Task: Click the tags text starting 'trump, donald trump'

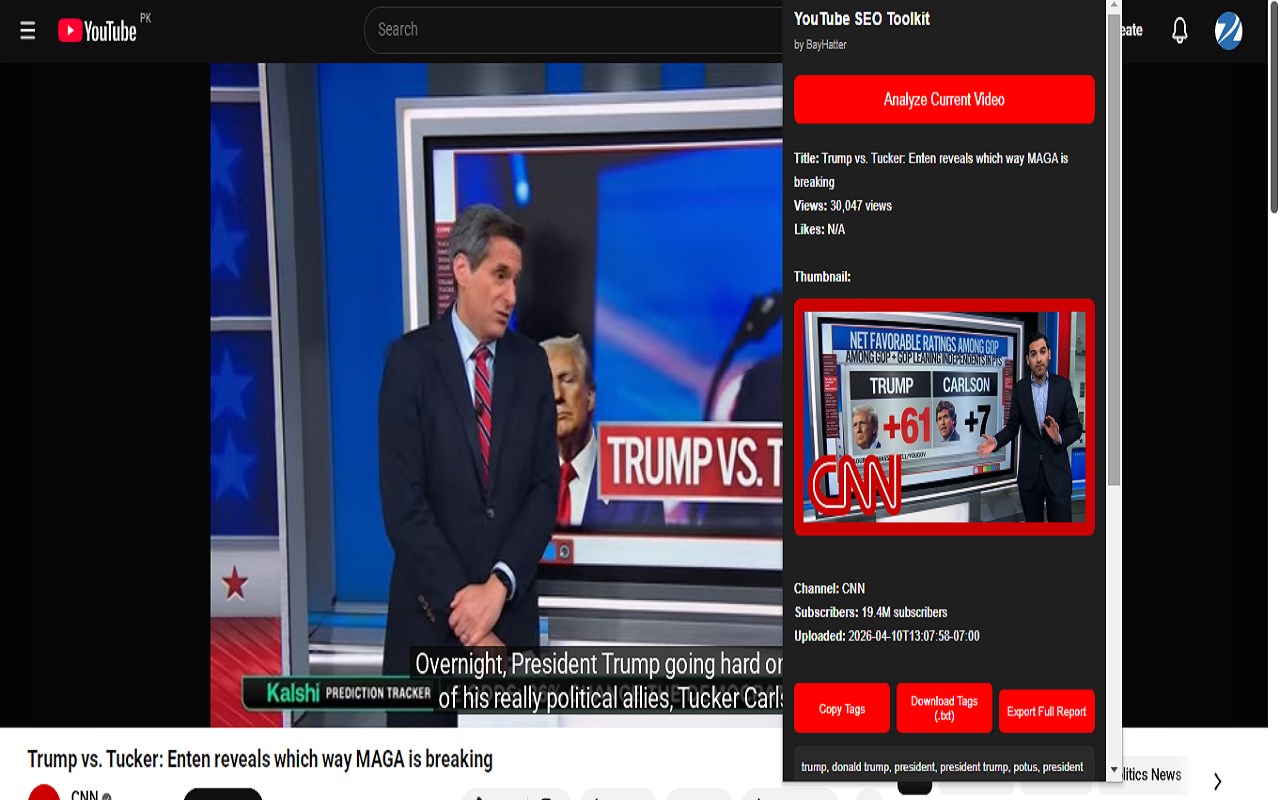Action: [942, 767]
